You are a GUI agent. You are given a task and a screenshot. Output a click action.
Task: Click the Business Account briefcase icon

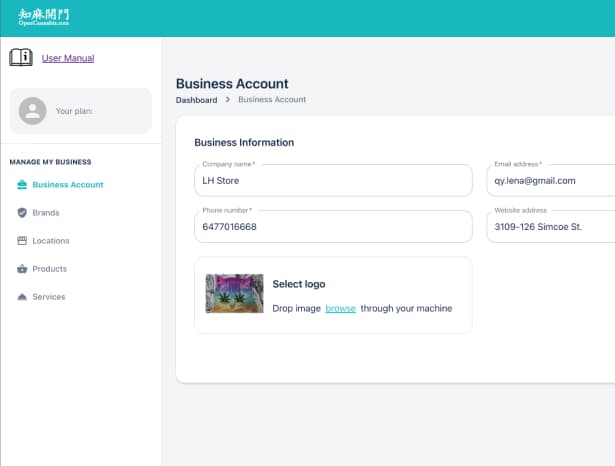coord(22,184)
